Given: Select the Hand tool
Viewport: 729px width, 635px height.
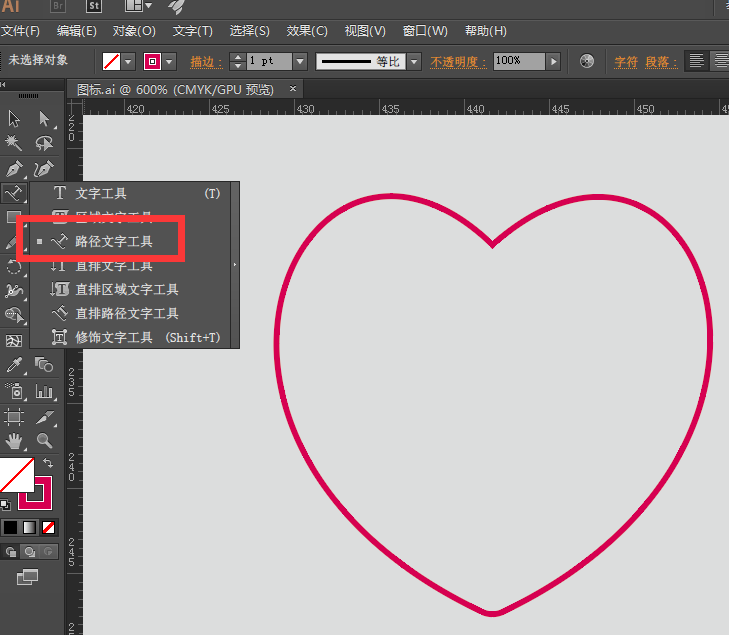Looking at the screenshot, I should click(14, 441).
